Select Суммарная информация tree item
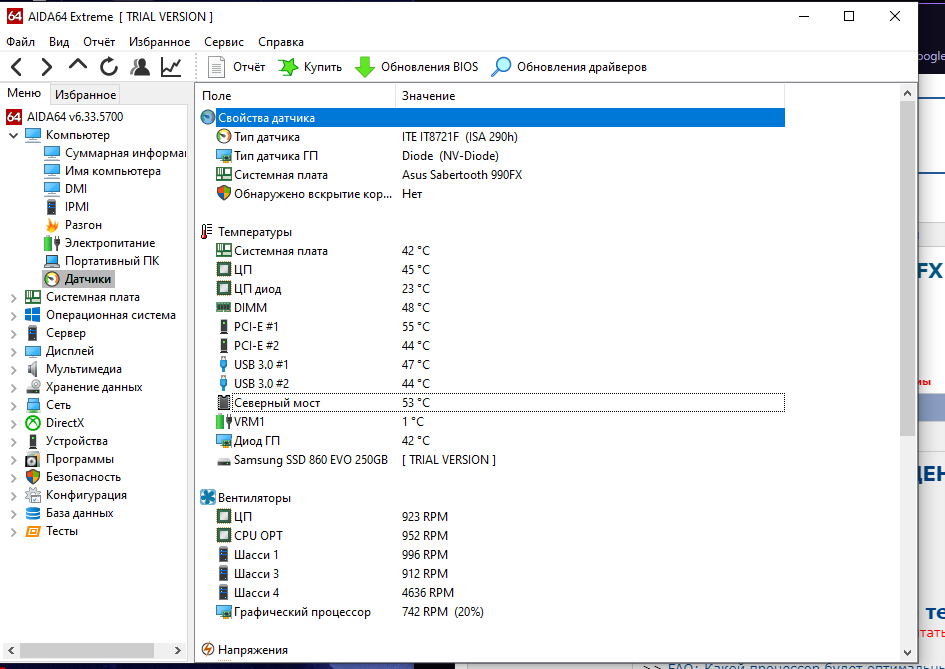The height and width of the screenshot is (669, 945). coord(115,153)
